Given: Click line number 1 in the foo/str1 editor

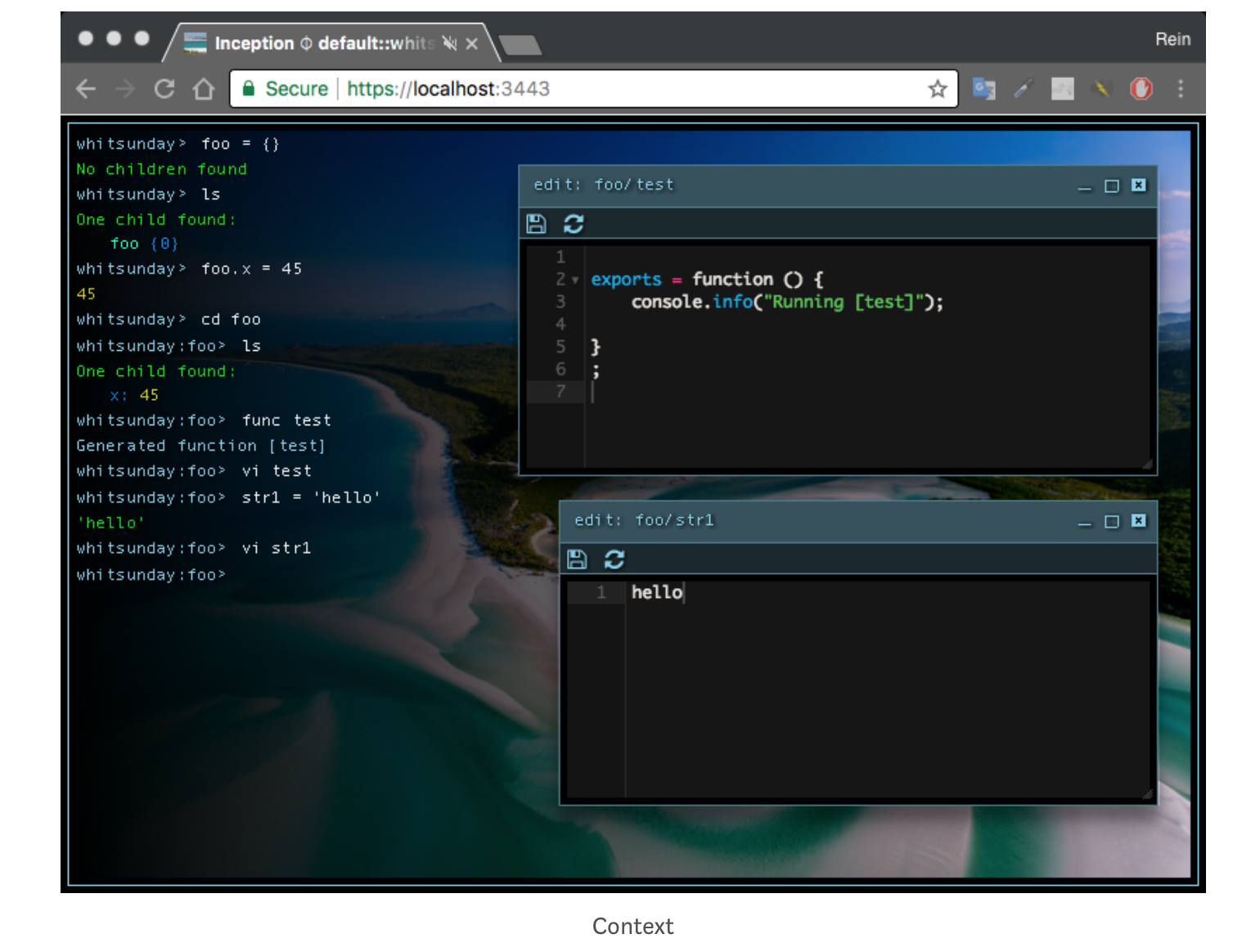Looking at the screenshot, I should (x=601, y=592).
